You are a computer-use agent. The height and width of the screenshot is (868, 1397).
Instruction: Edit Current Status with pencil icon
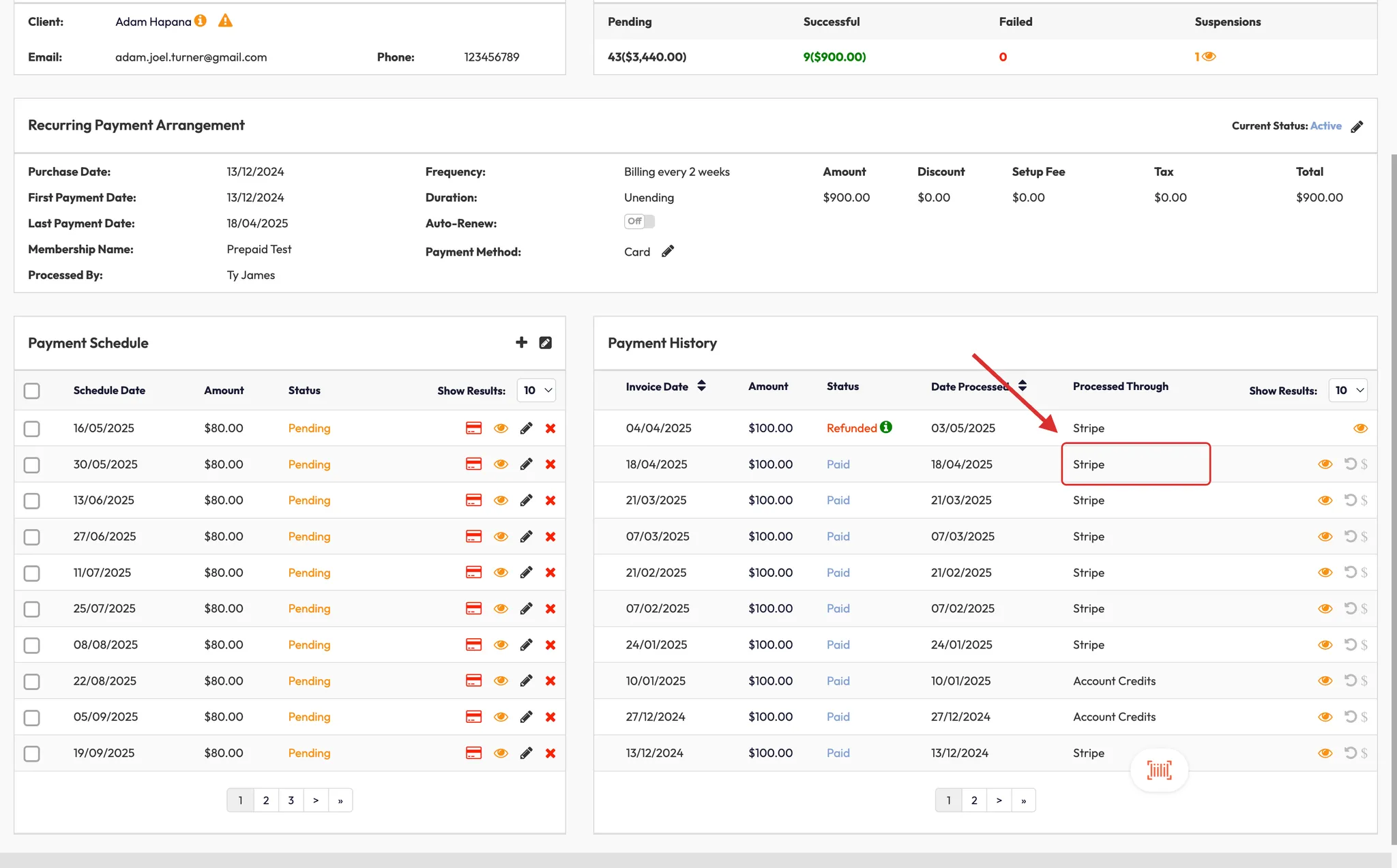[1357, 127]
